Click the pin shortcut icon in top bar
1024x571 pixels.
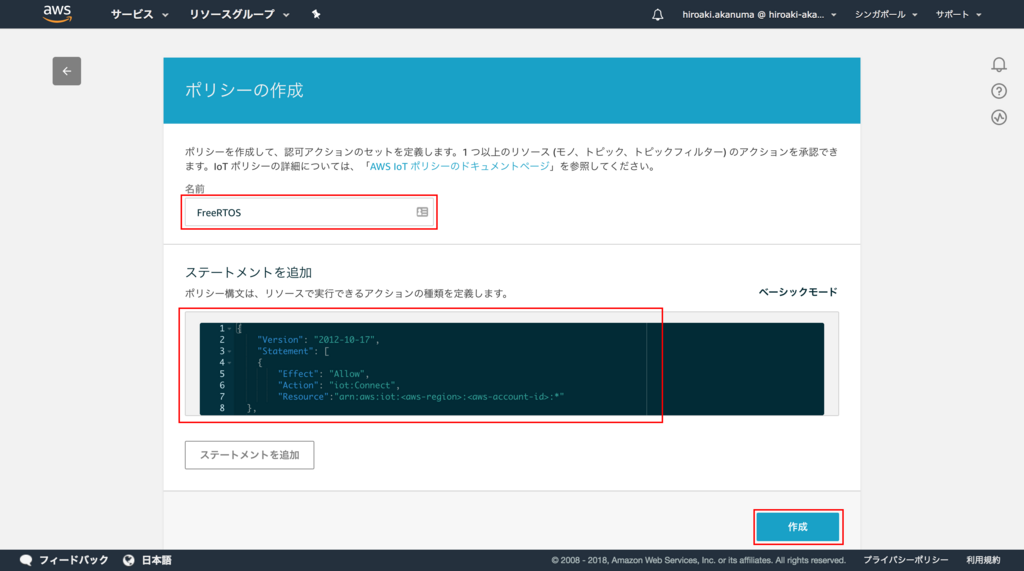316,14
